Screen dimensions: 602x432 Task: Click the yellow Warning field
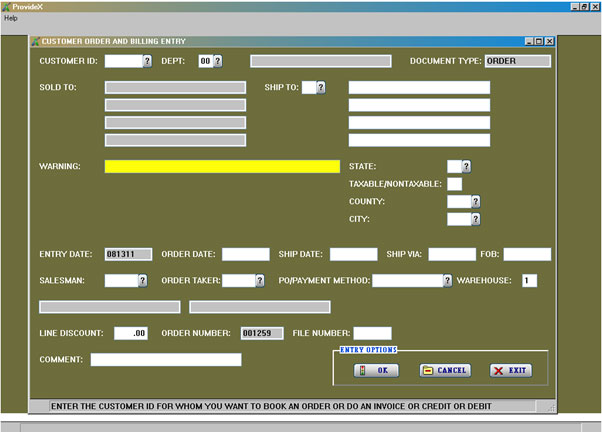(222, 166)
